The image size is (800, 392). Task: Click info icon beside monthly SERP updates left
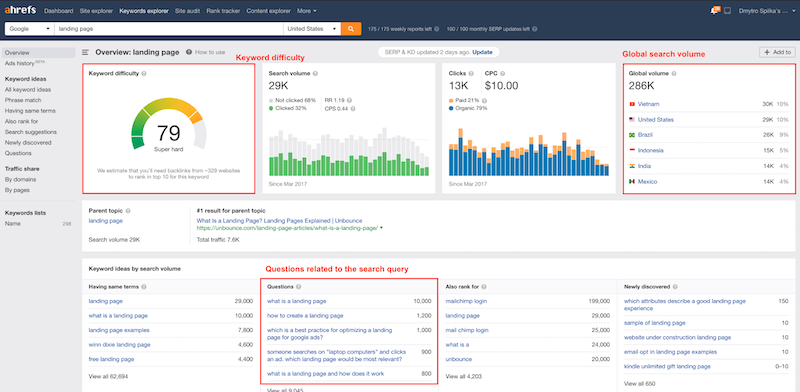click(534, 29)
